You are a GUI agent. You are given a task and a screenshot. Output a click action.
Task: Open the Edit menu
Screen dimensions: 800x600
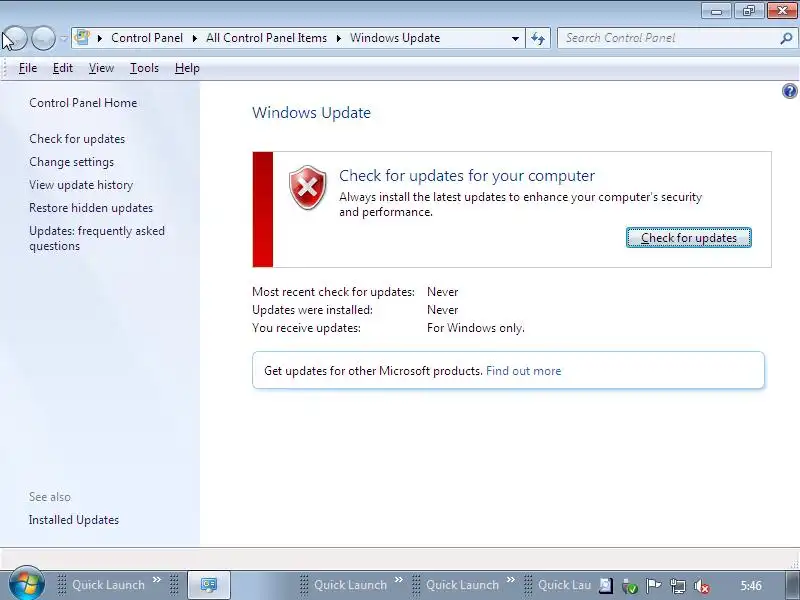[63, 68]
